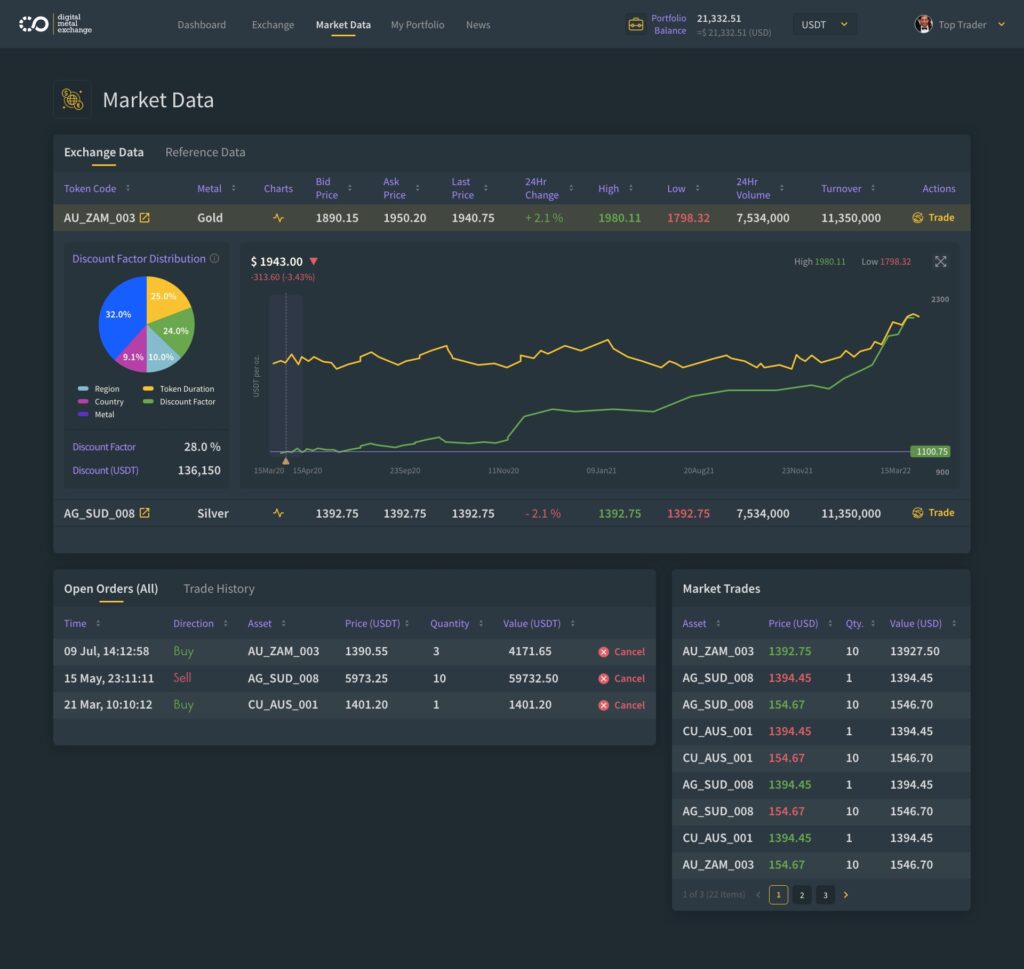Go to My Portfolio page
The image size is (1024, 969).
pyautogui.click(x=417, y=25)
